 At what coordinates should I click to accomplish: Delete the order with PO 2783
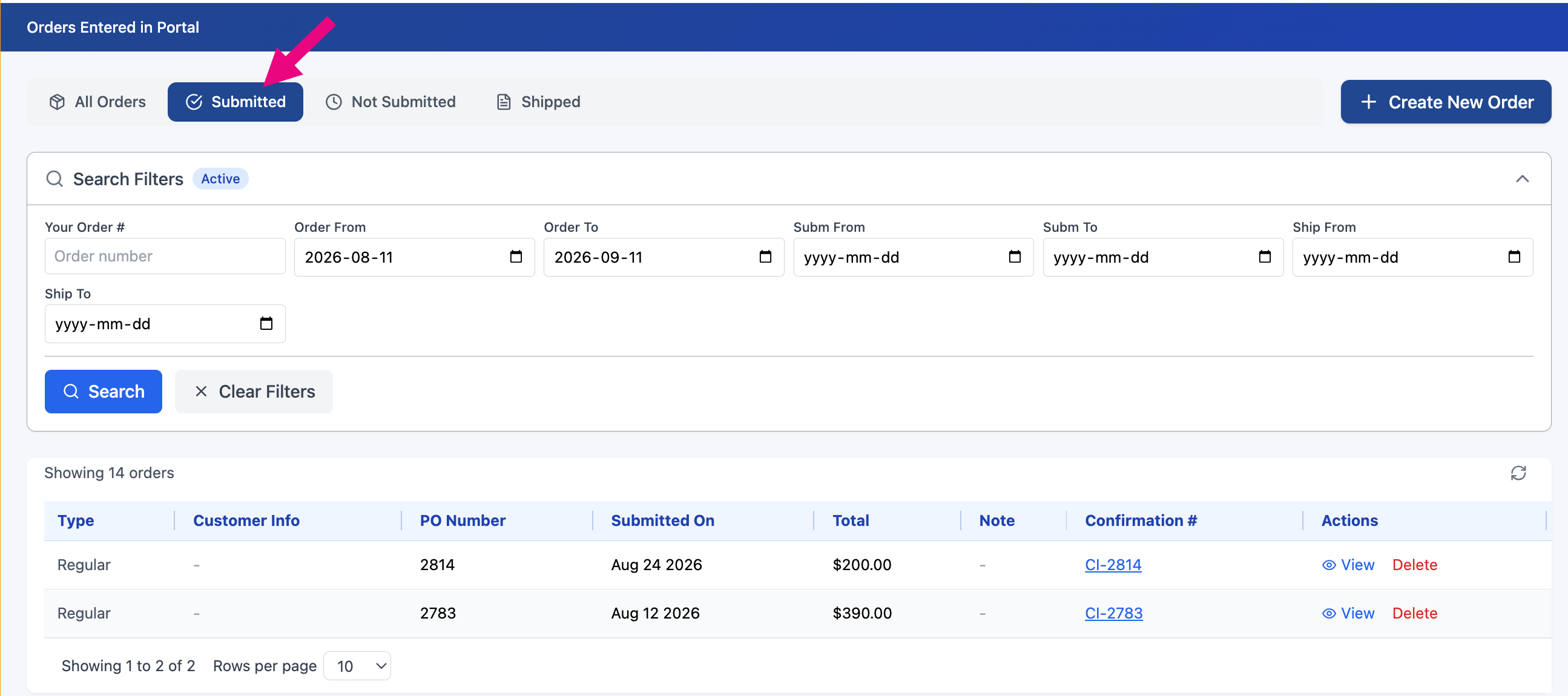point(1415,612)
